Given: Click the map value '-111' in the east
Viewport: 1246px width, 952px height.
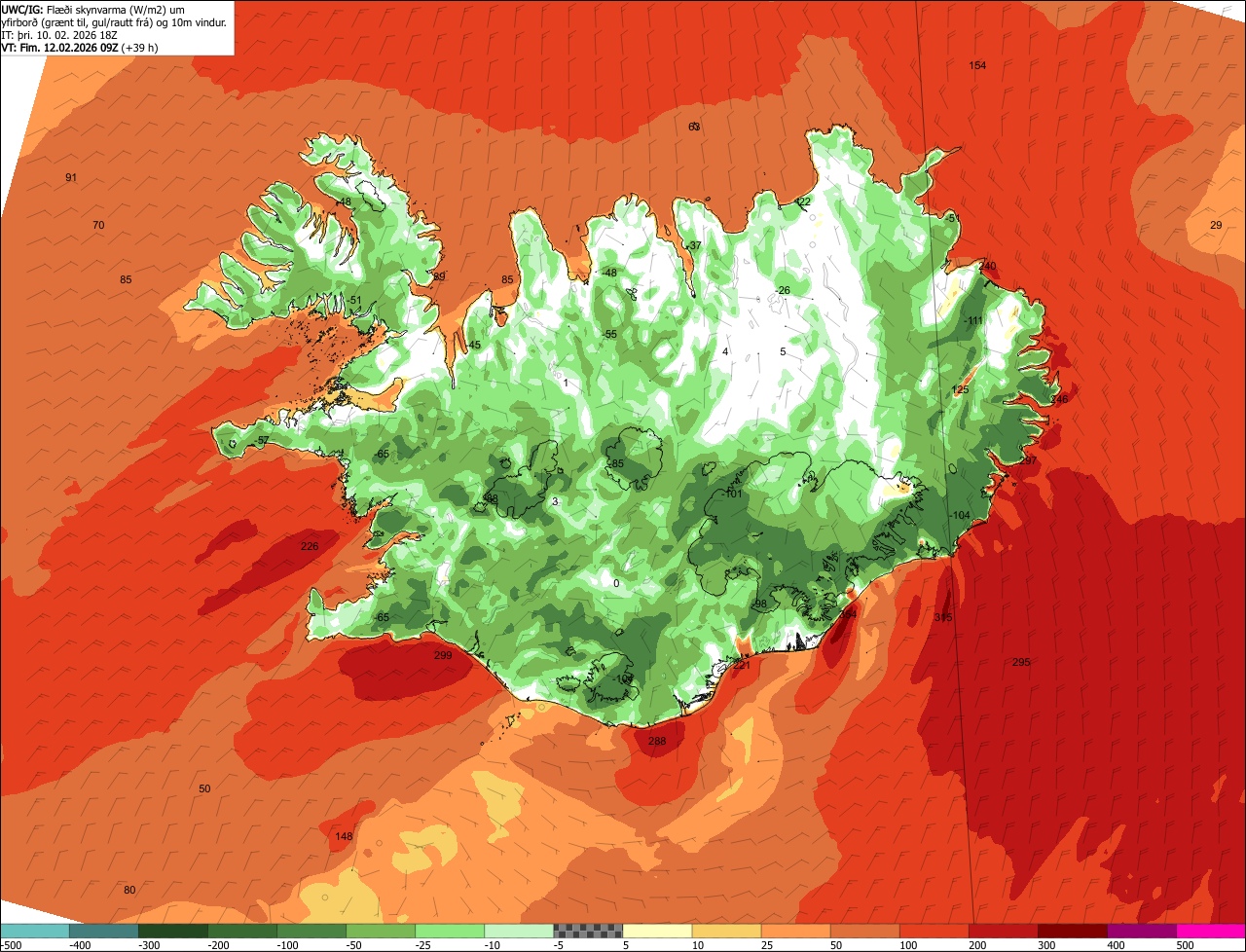Looking at the screenshot, I should coord(972,320).
